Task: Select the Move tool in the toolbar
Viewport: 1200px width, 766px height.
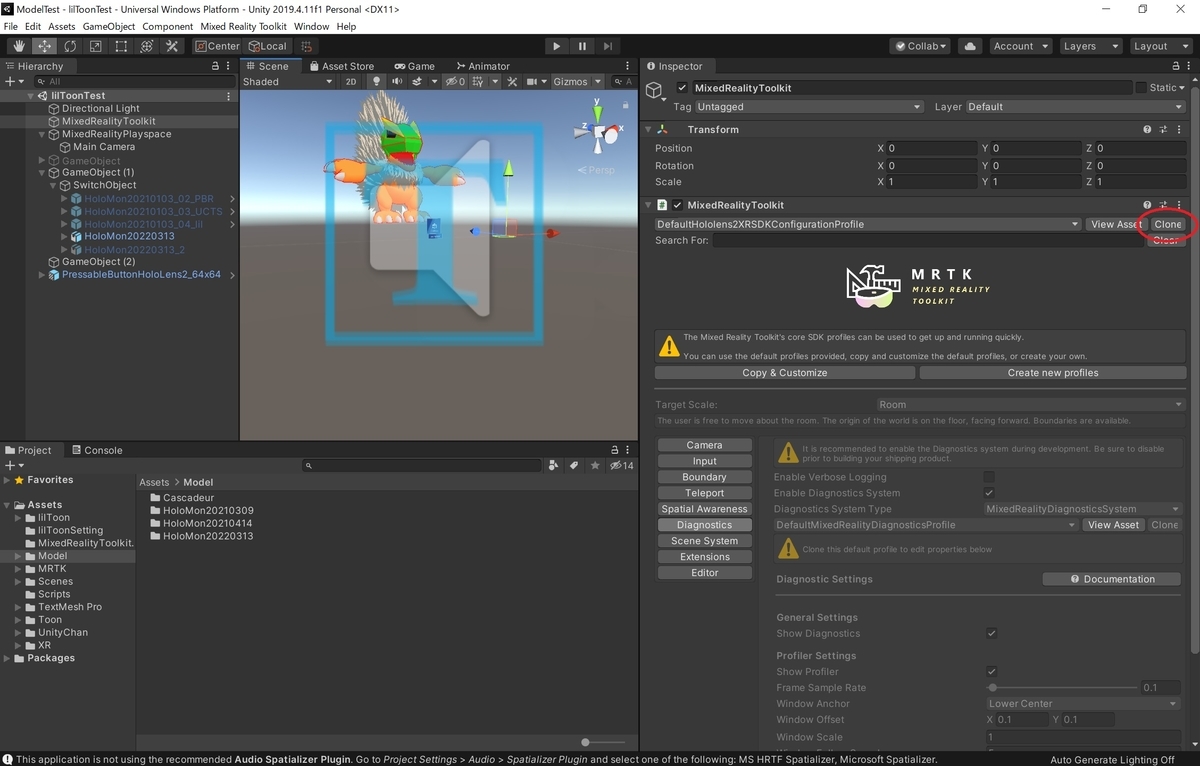Action: (45, 46)
